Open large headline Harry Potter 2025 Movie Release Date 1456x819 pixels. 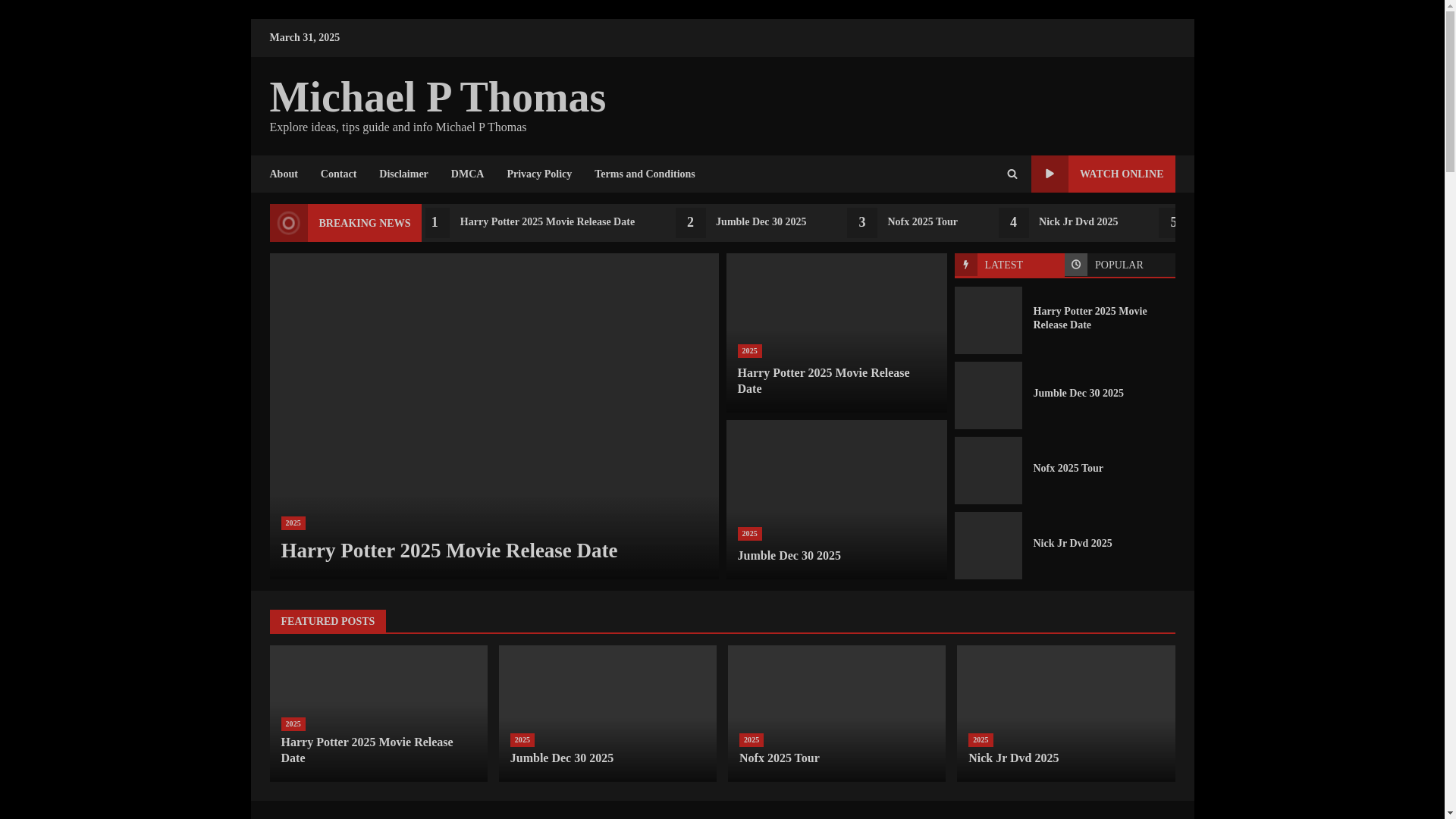click(449, 551)
